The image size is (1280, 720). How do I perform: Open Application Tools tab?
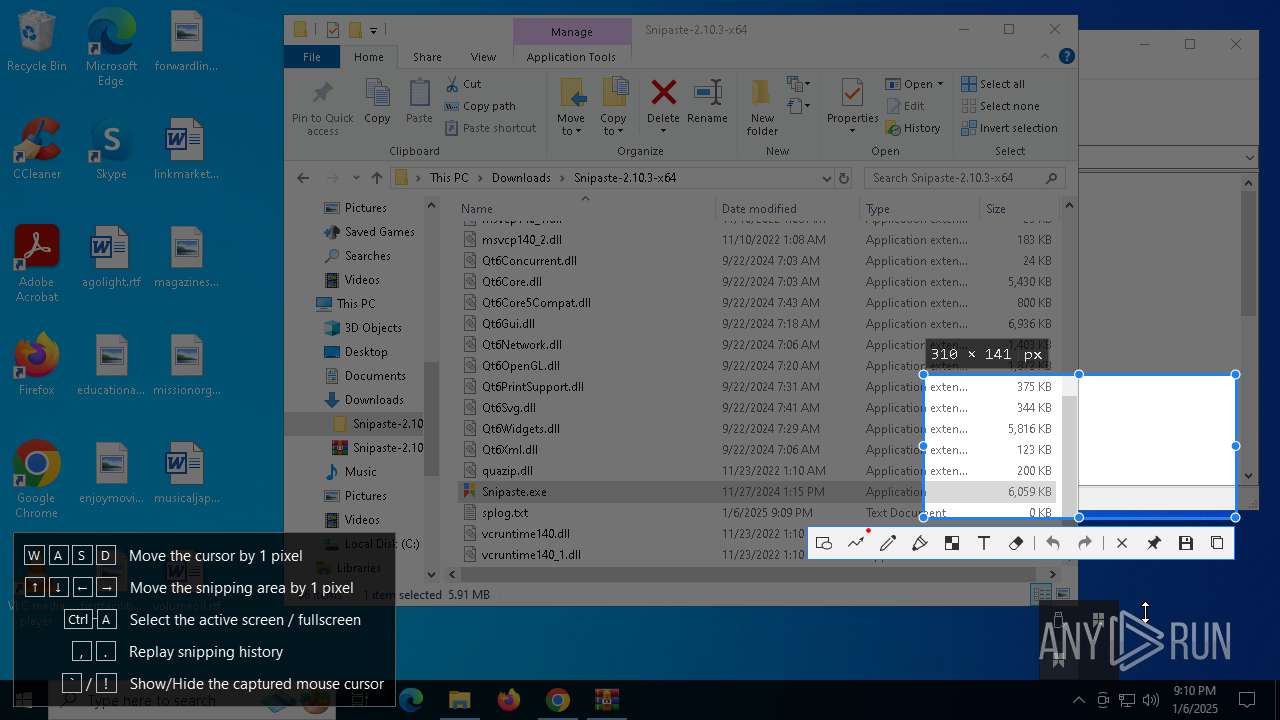571,57
